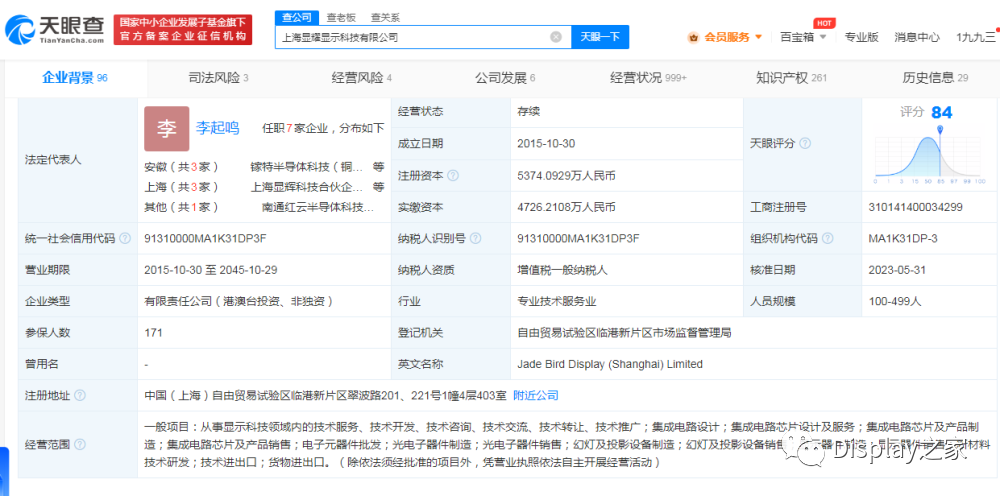Select the 查老板 search mode
Viewport: 1000px width, 496px height.
341,17
